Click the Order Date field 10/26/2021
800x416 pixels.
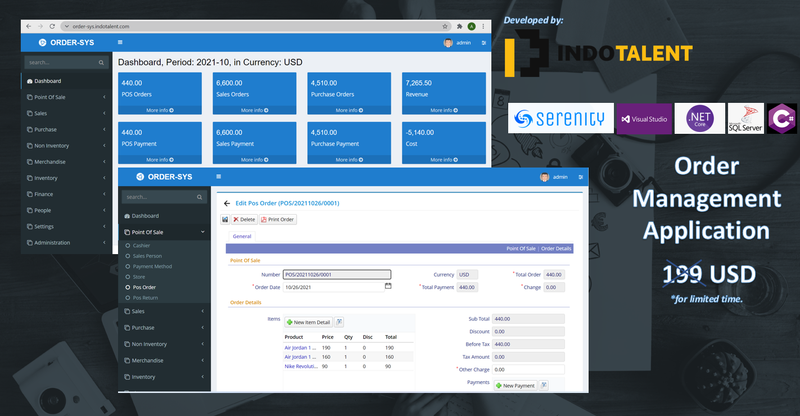coord(334,287)
